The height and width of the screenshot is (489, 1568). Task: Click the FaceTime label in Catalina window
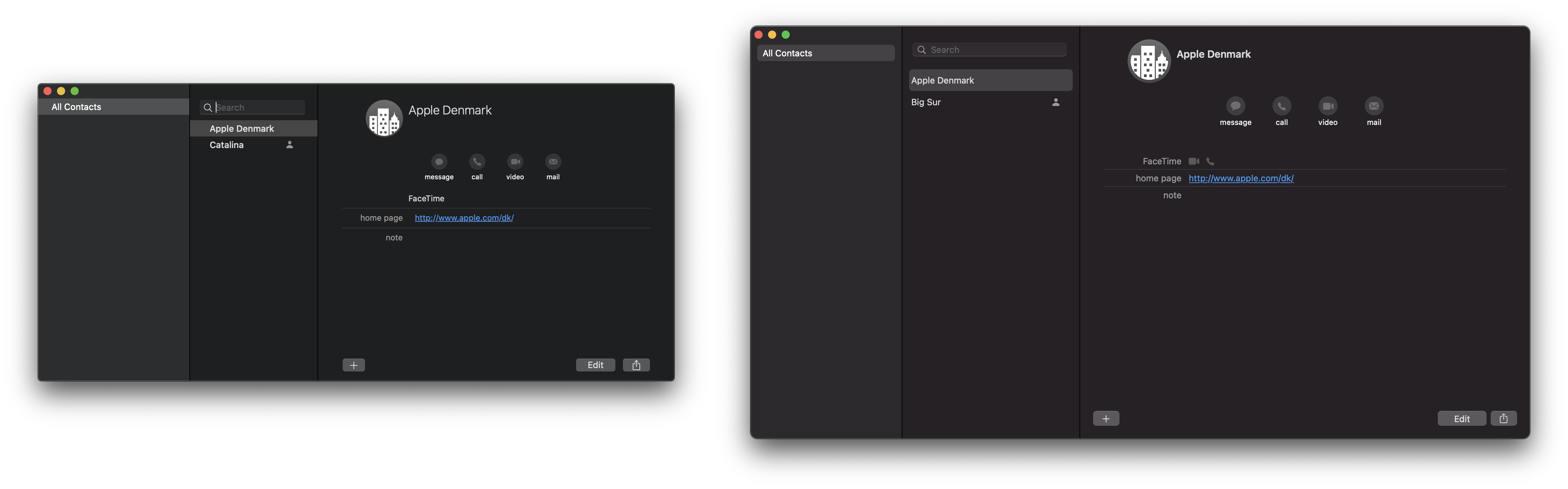point(426,199)
